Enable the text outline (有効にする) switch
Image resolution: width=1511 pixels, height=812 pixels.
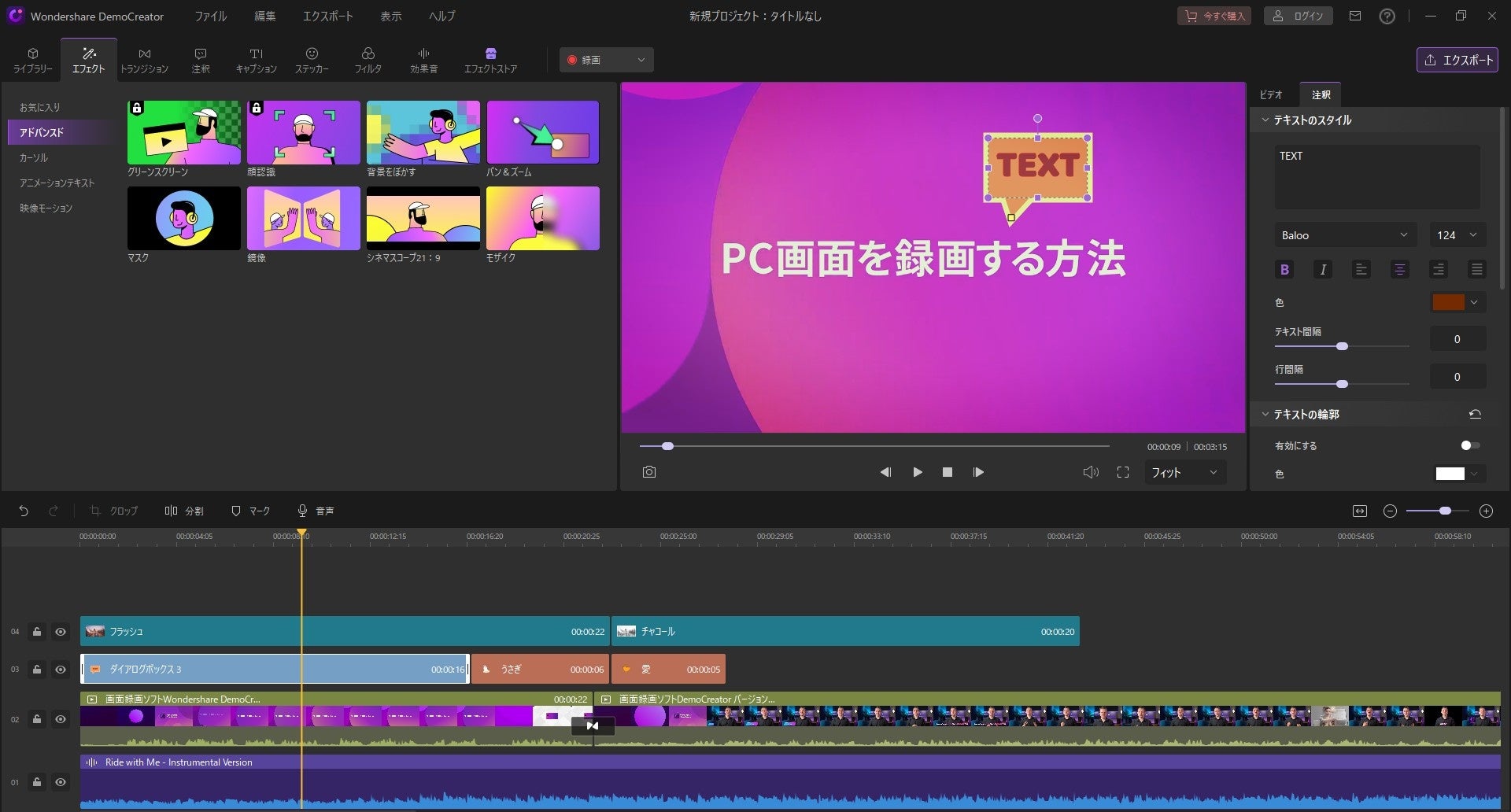click(1469, 445)
